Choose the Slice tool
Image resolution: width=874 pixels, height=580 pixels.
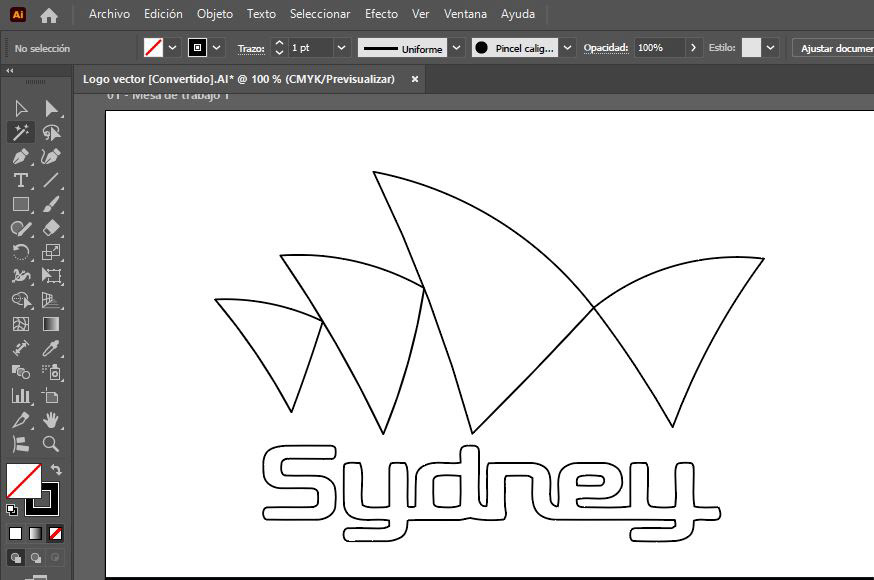(x=21, y=420)
